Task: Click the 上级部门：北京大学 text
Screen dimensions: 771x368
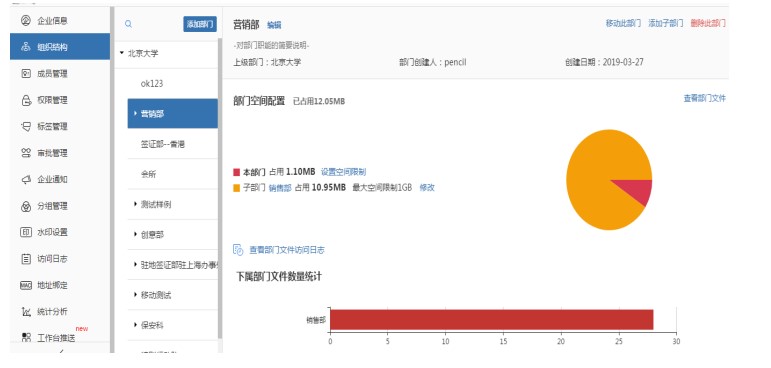Action: 267,62
